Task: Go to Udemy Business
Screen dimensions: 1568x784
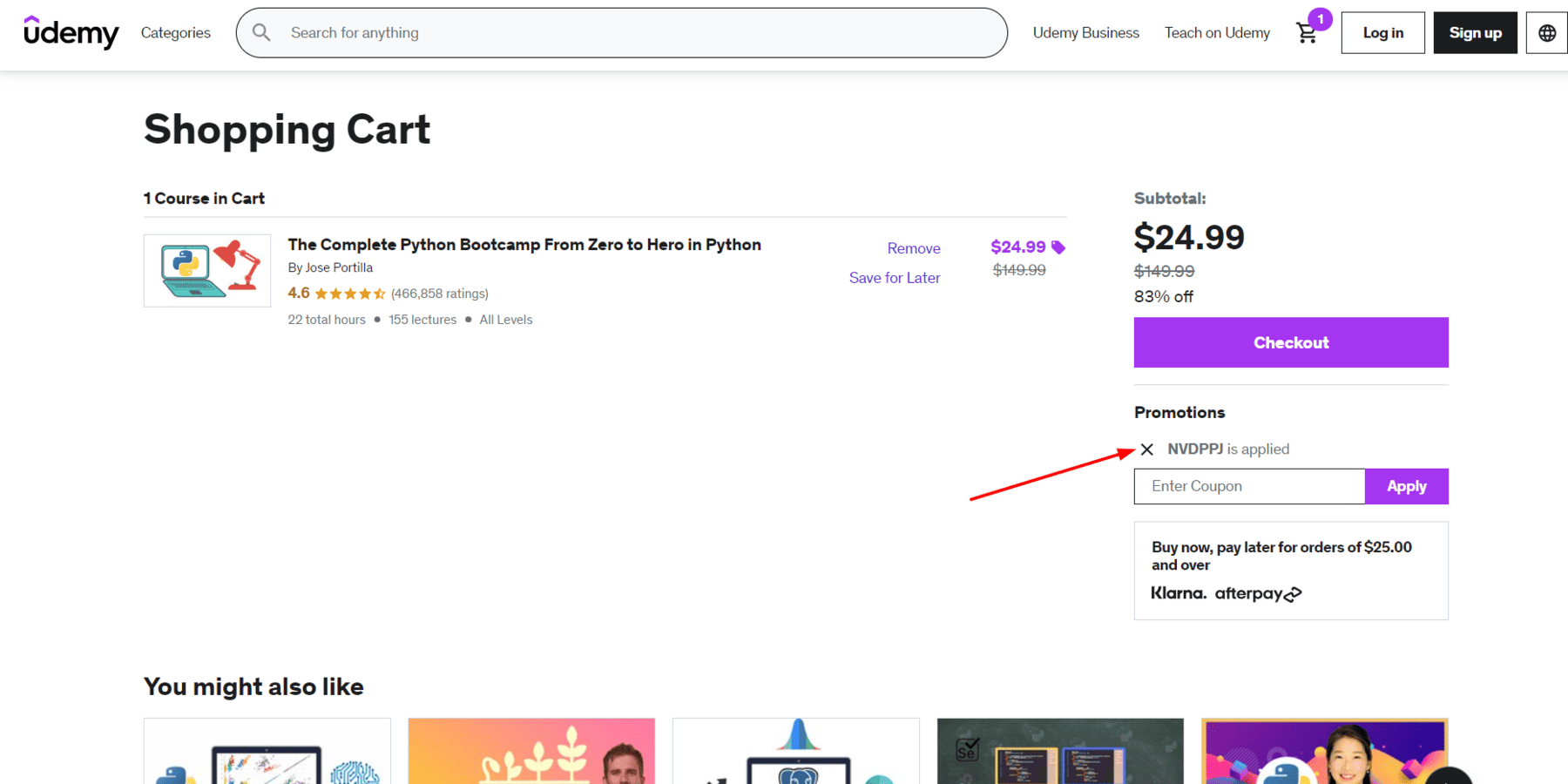Action: point(1085,33)
